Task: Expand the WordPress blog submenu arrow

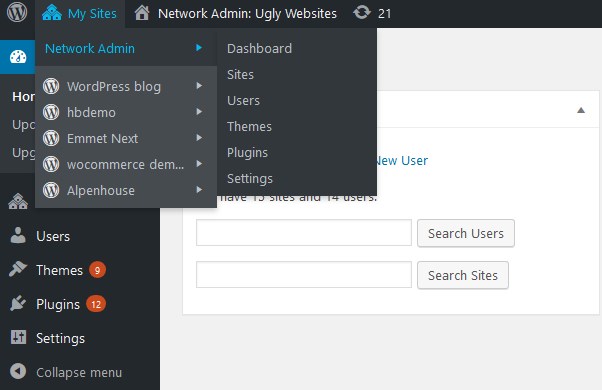Action: point(199,86)
